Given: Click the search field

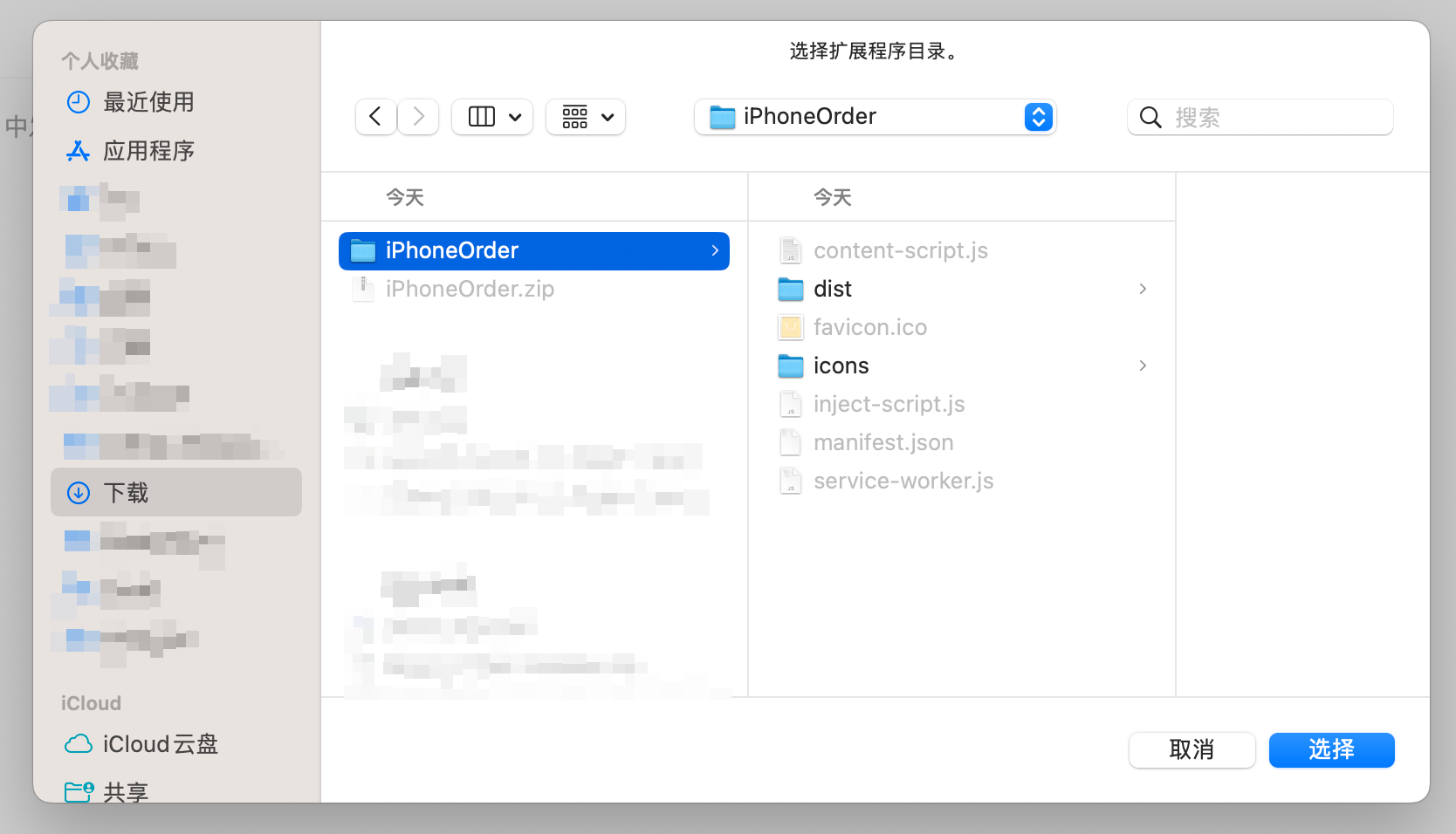Looking at the screenshot, I should pos(1260,117).
